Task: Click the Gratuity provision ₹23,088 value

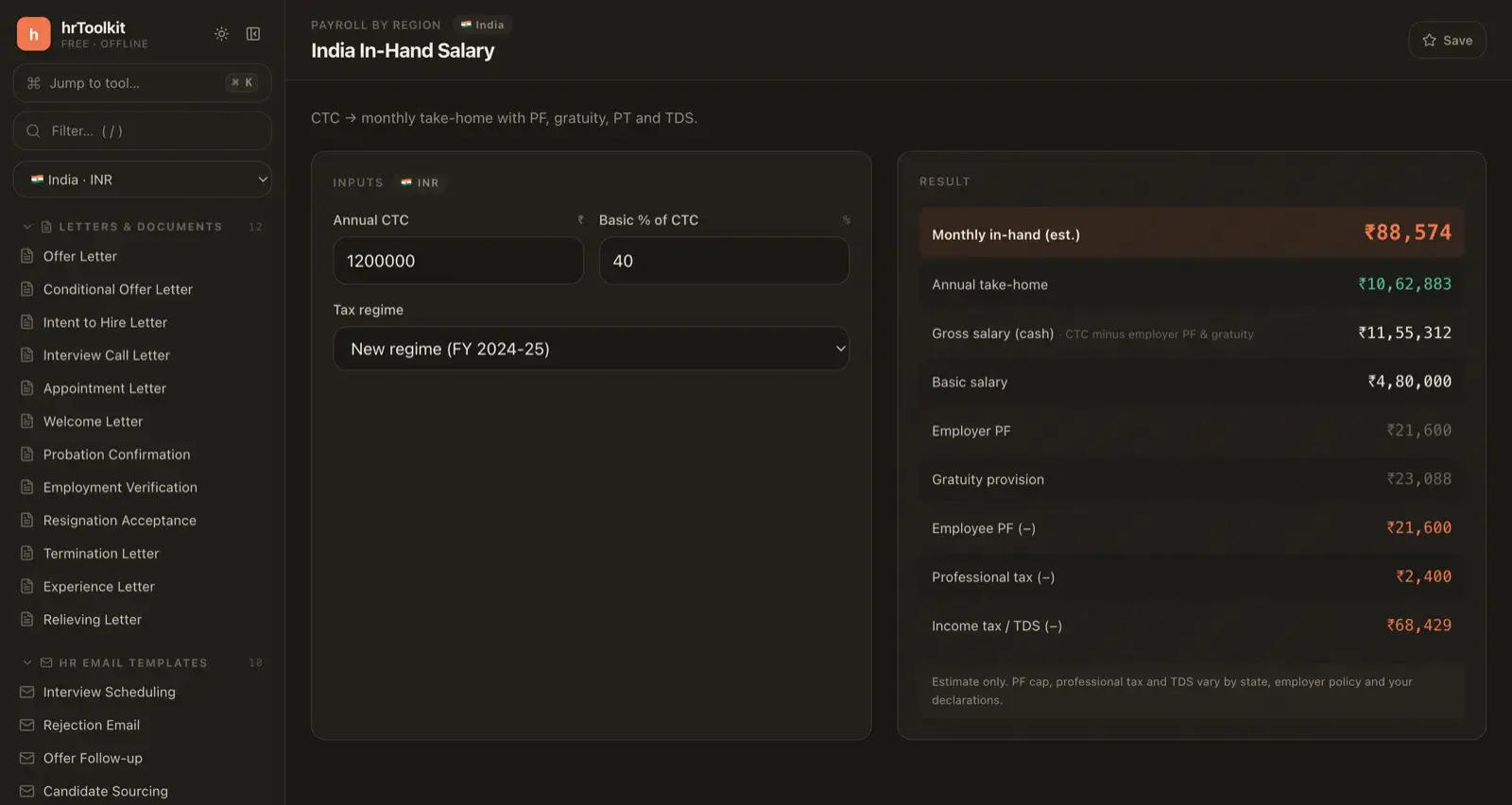Action: 1418,479
